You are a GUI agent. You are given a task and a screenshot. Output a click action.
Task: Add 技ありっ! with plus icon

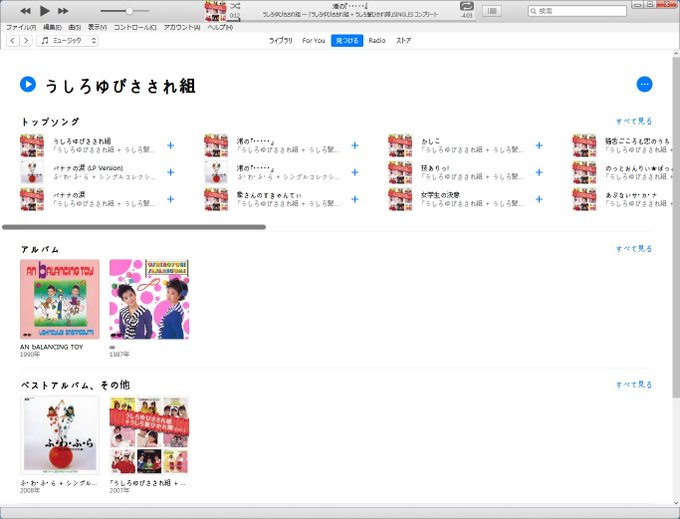click(x=539, y=172)
